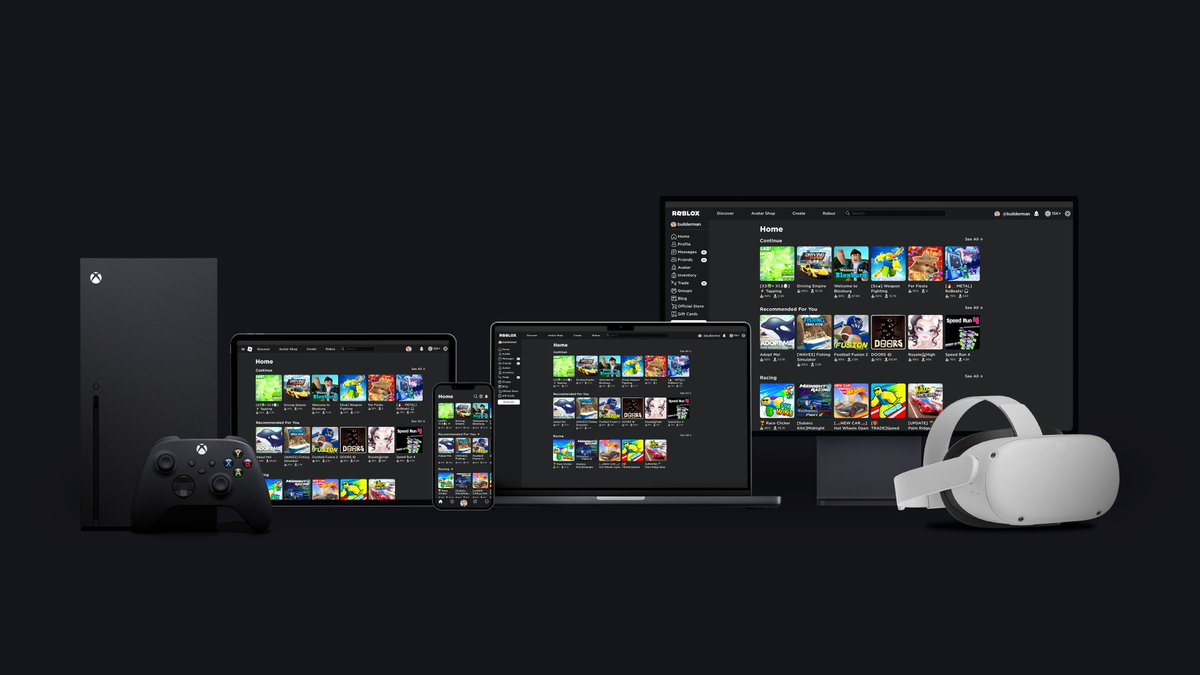The height and width of the screenshot is (675, 1200).
Task: Select the Discover tab on the tablet
Action: click(x=264, y=349)
